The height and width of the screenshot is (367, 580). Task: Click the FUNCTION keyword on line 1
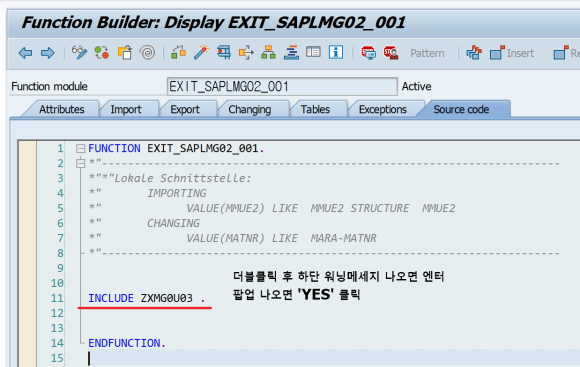pos(114,148)
